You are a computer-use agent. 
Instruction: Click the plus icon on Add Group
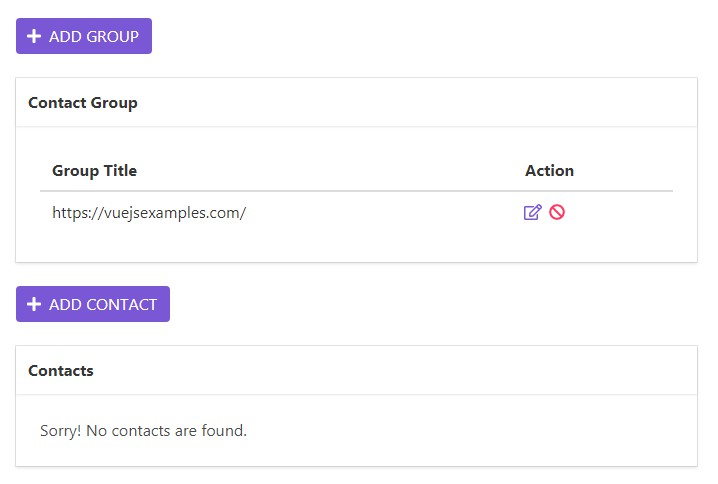point(34,36)
